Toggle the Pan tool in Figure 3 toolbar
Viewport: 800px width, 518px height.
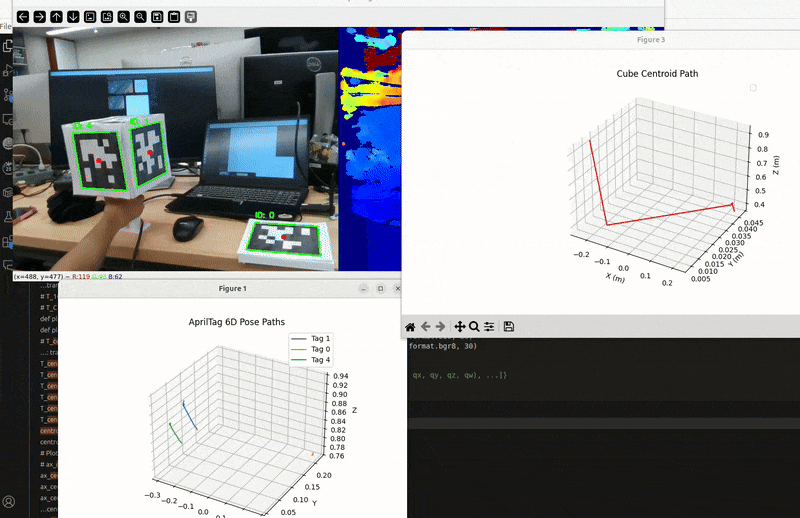tap(460, 326)
